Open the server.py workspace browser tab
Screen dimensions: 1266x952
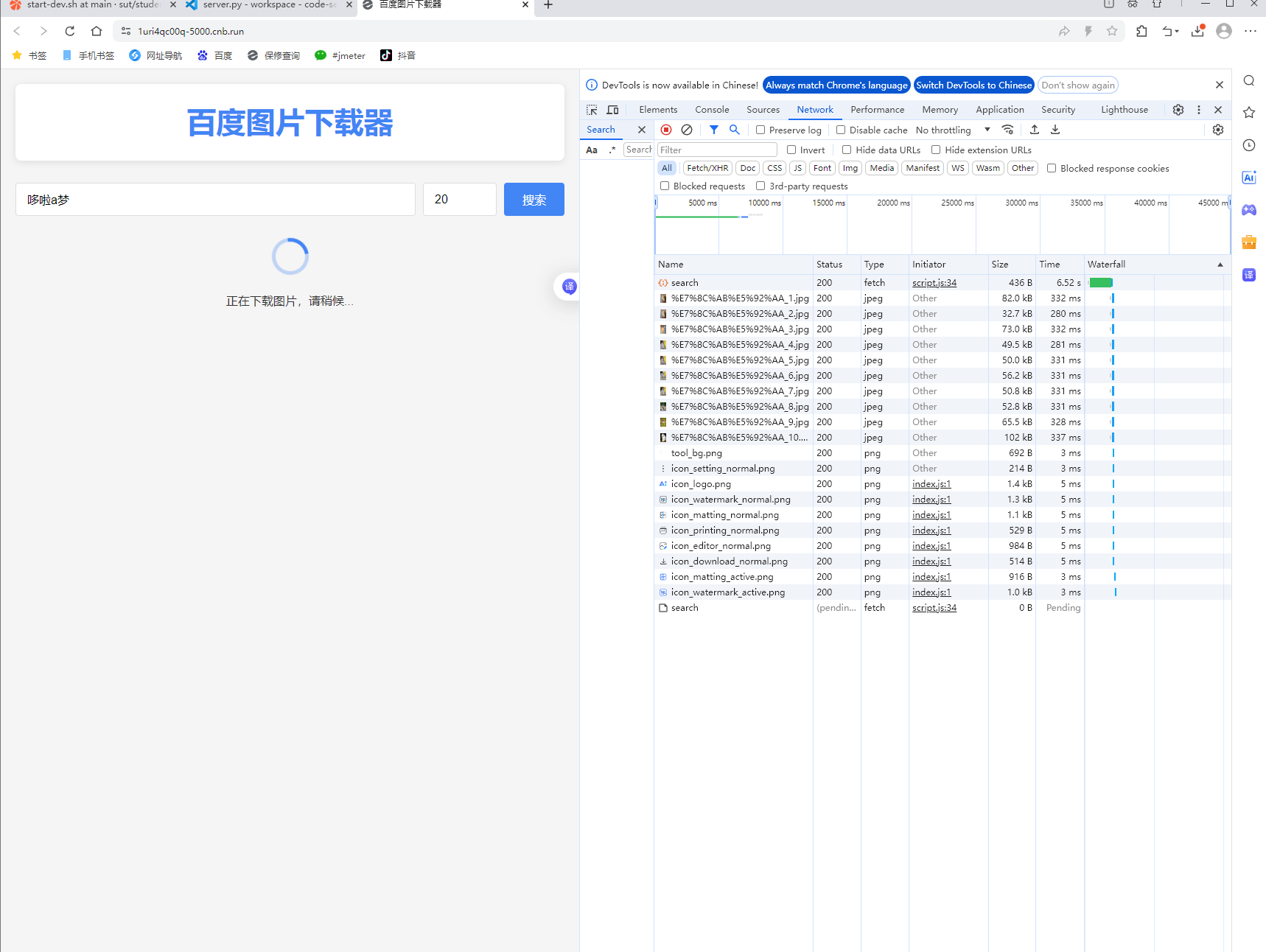point(270,5)
